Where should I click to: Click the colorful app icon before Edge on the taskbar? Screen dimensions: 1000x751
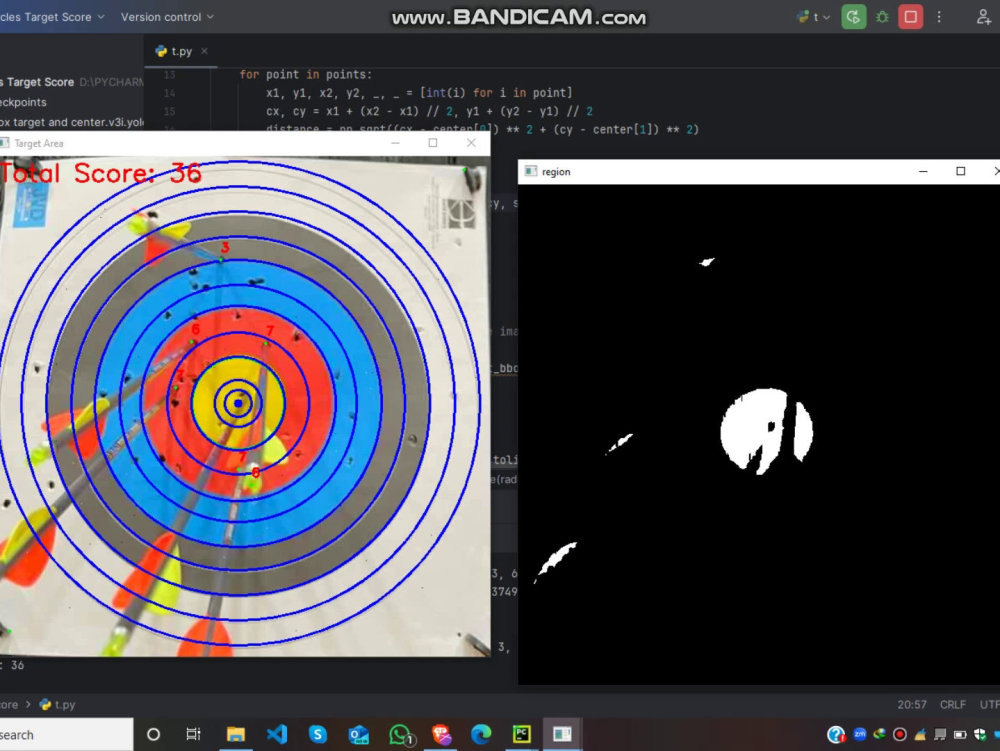point(441,734)
